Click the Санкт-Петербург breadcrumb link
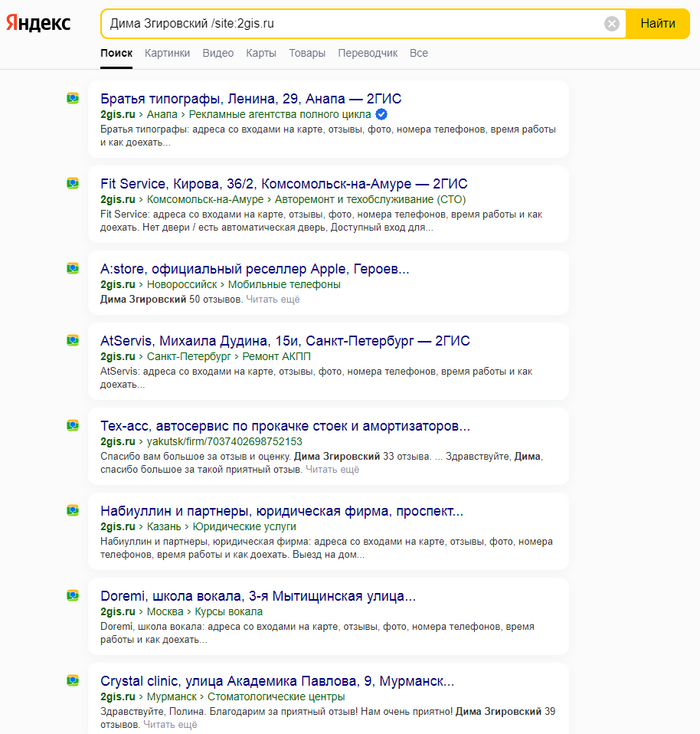The height and width of the screenshot is (734, 700). (x=189, y=357)
